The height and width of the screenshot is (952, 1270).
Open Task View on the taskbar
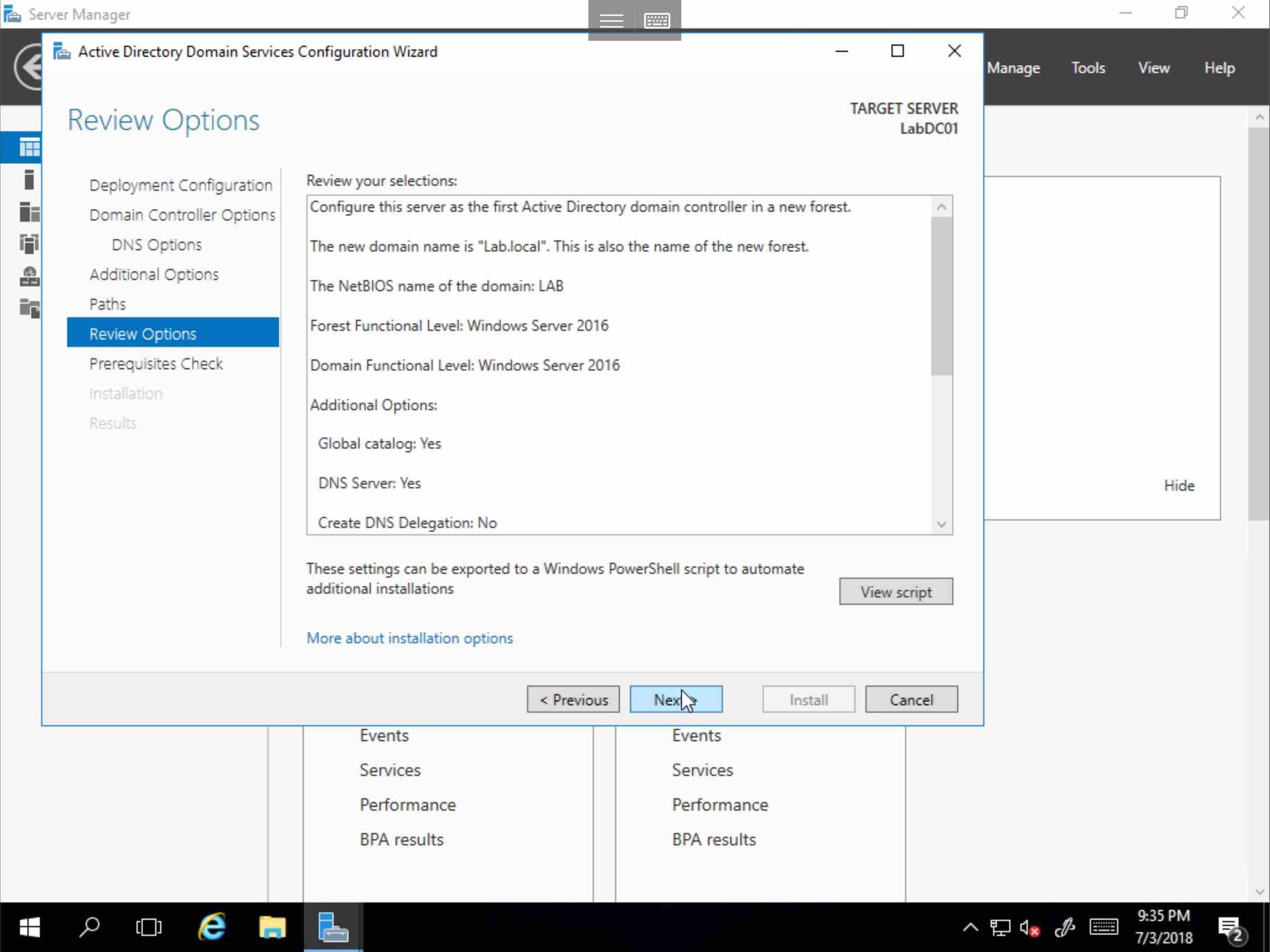149,927
